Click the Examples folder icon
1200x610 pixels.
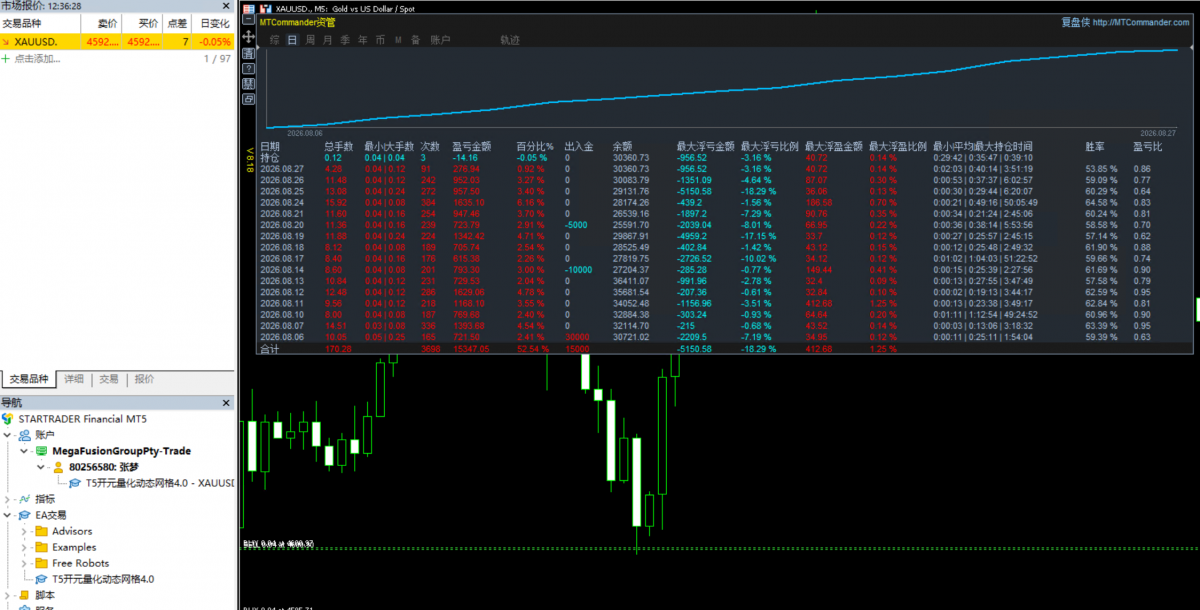[41, 547]
